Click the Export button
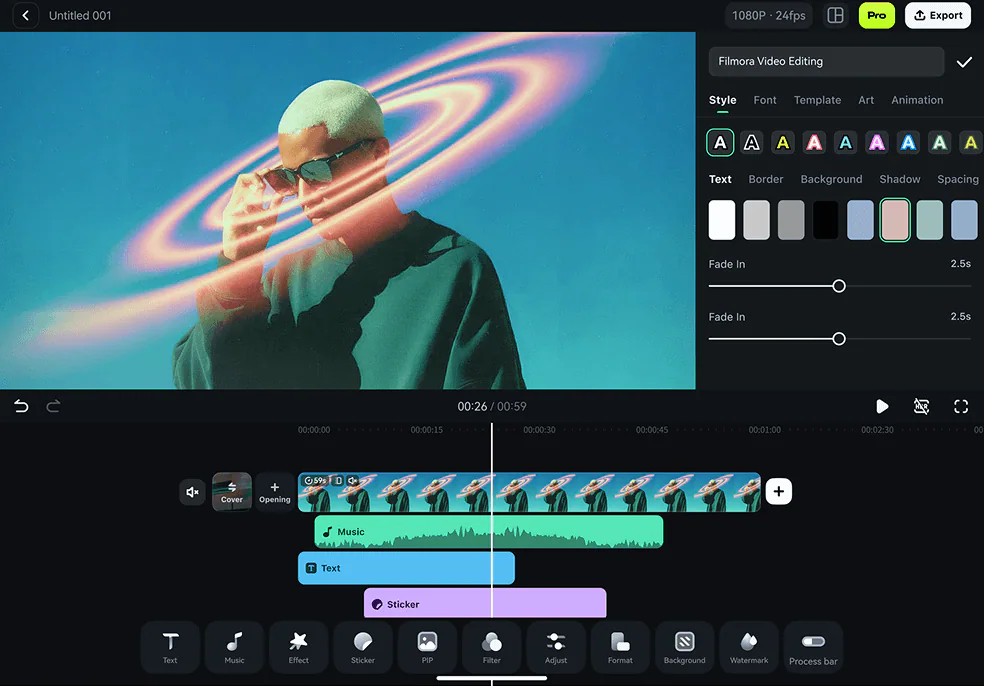Viewport: 984px width, 686px height. point(938,16)
